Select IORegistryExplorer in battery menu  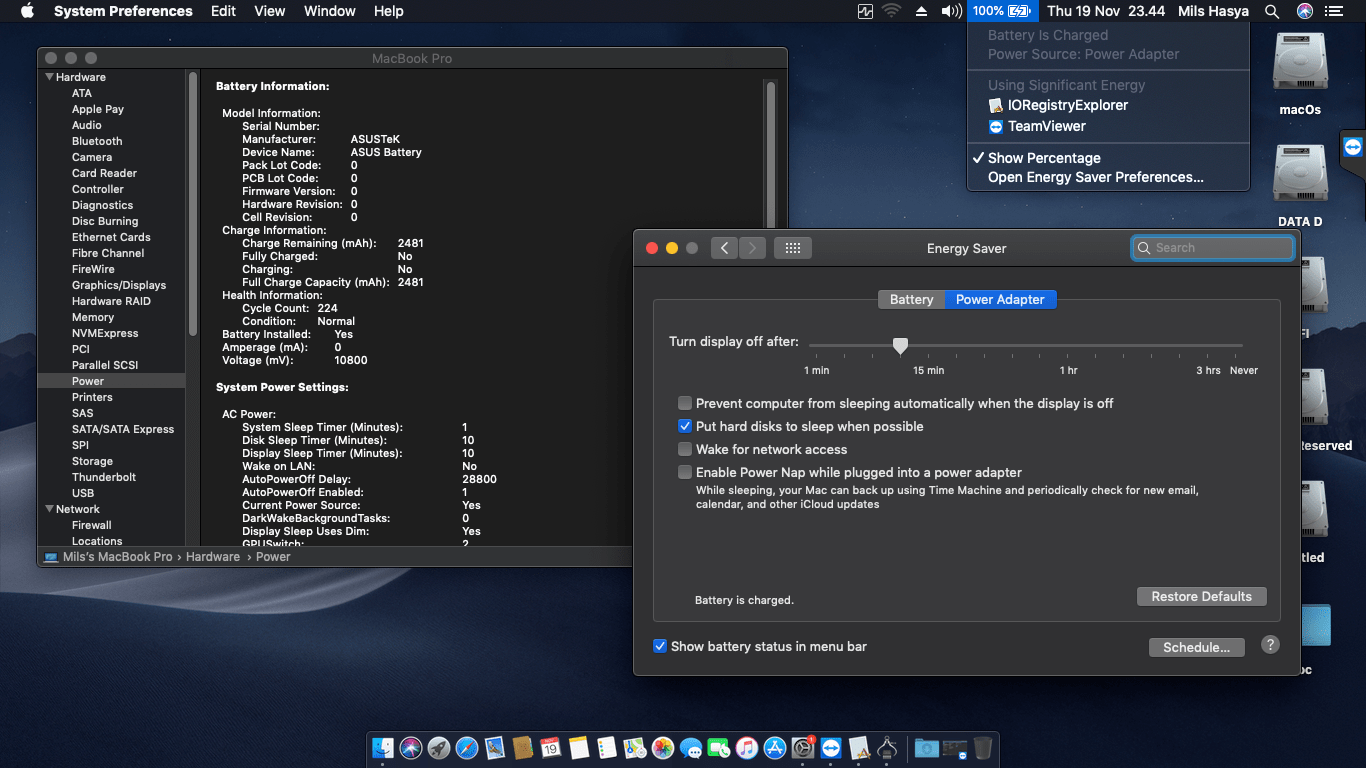coord(1067,105)
